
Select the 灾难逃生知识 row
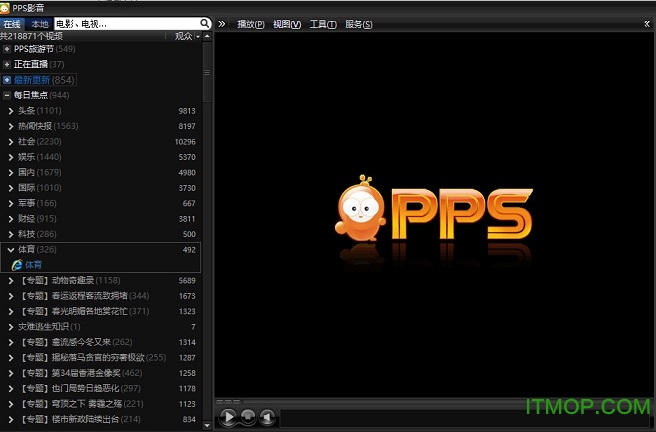click(x=100, y=327)
